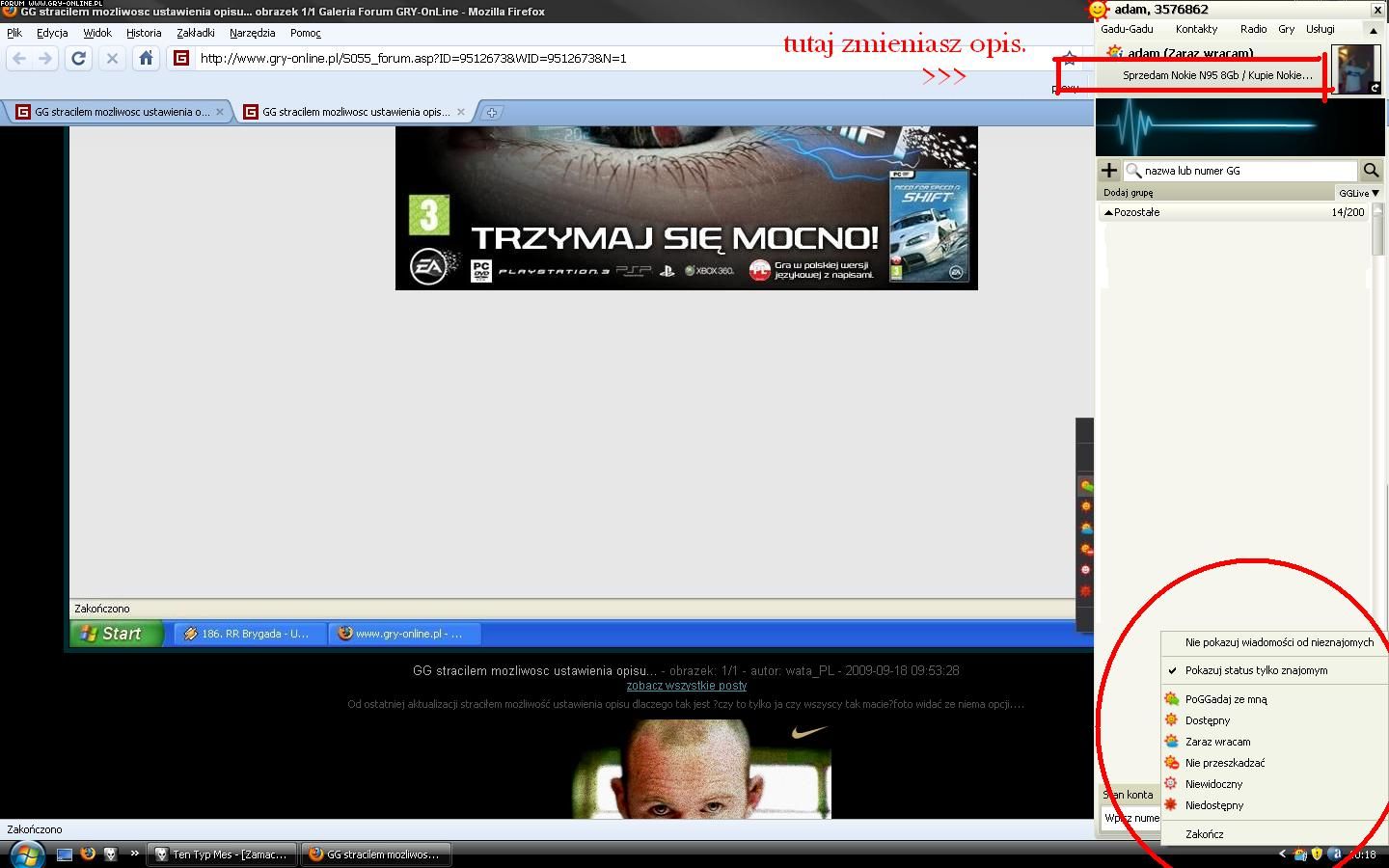
Task: Toggle Pokazuj status tylko znajomym option
Action: (1256, 670)
